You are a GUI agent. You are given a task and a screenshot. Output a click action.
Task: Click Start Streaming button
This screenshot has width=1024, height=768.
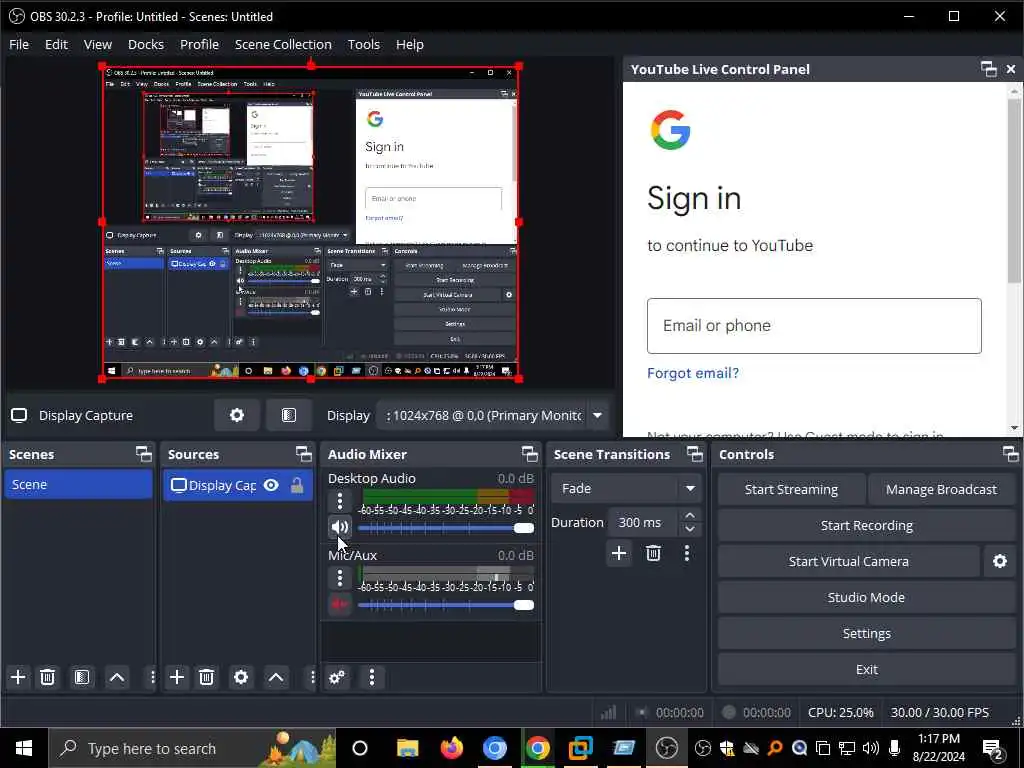pos(791,489)
